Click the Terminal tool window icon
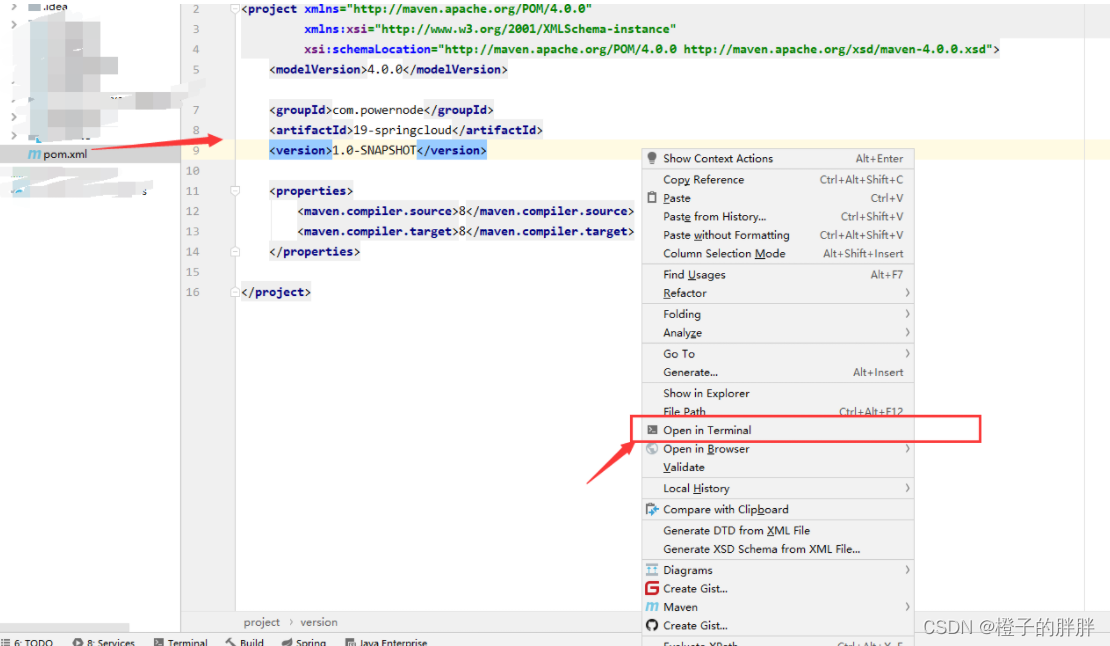This screenshot has height=646, width=1110. [159, 642]
